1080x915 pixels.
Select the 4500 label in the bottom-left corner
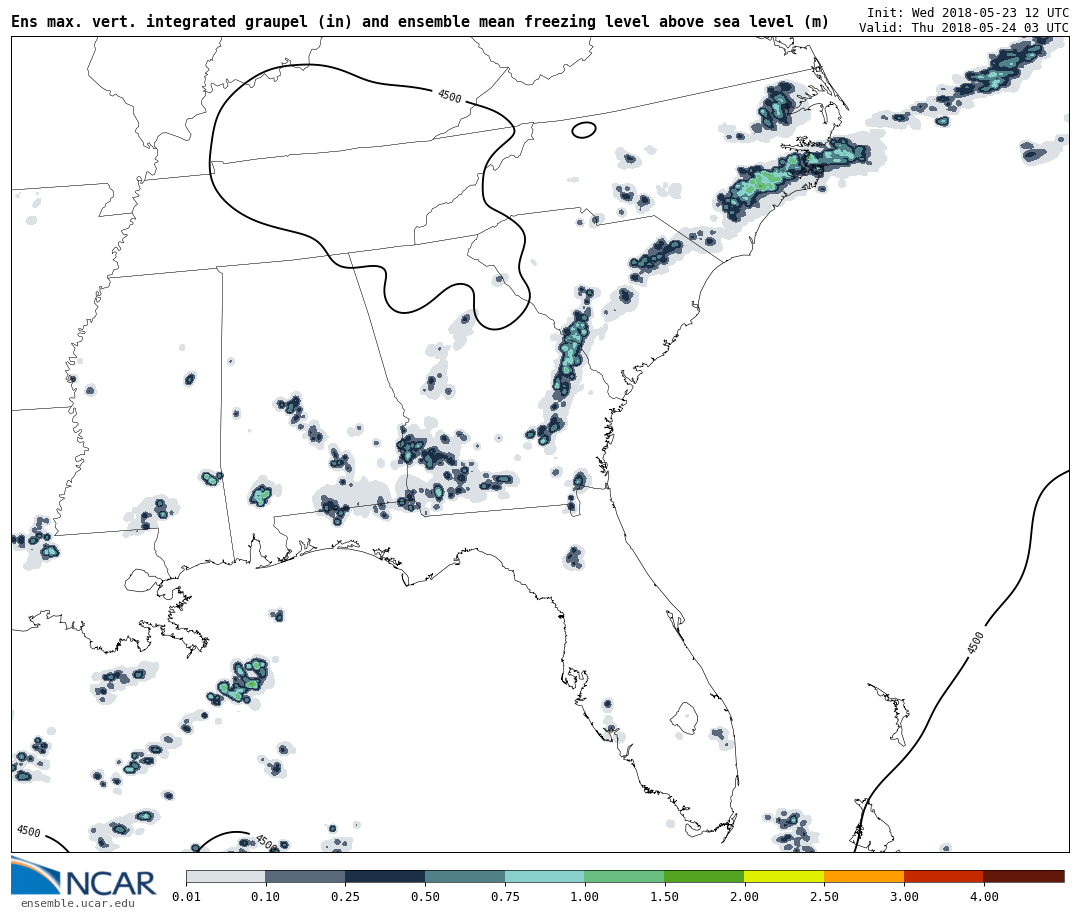(28, 831)
